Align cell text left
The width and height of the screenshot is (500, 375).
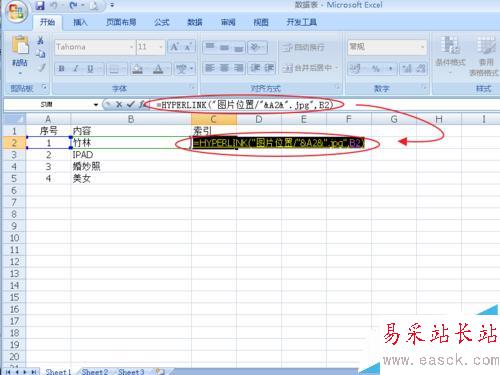tap(210, 69)
